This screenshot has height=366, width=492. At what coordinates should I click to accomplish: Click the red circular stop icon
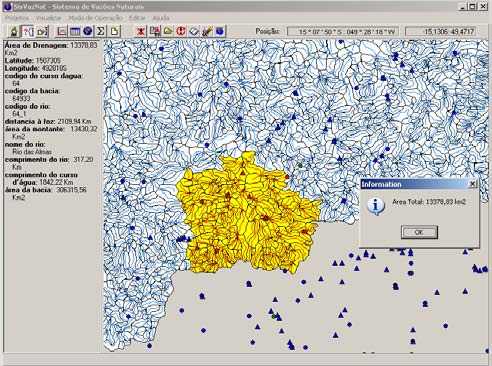pyautogui.click(x=181, y=31)
